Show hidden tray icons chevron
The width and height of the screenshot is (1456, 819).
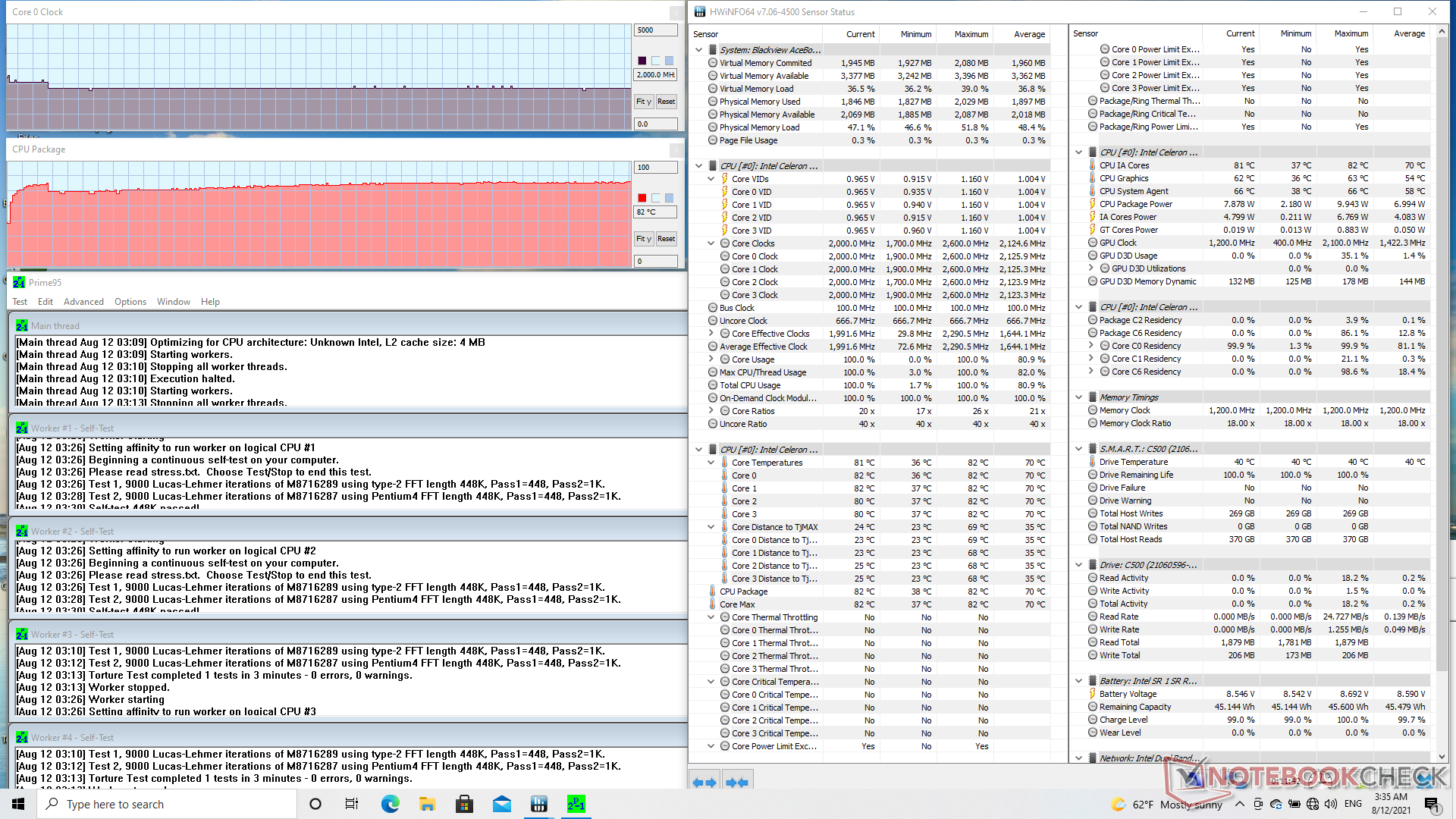(1239, 804)
